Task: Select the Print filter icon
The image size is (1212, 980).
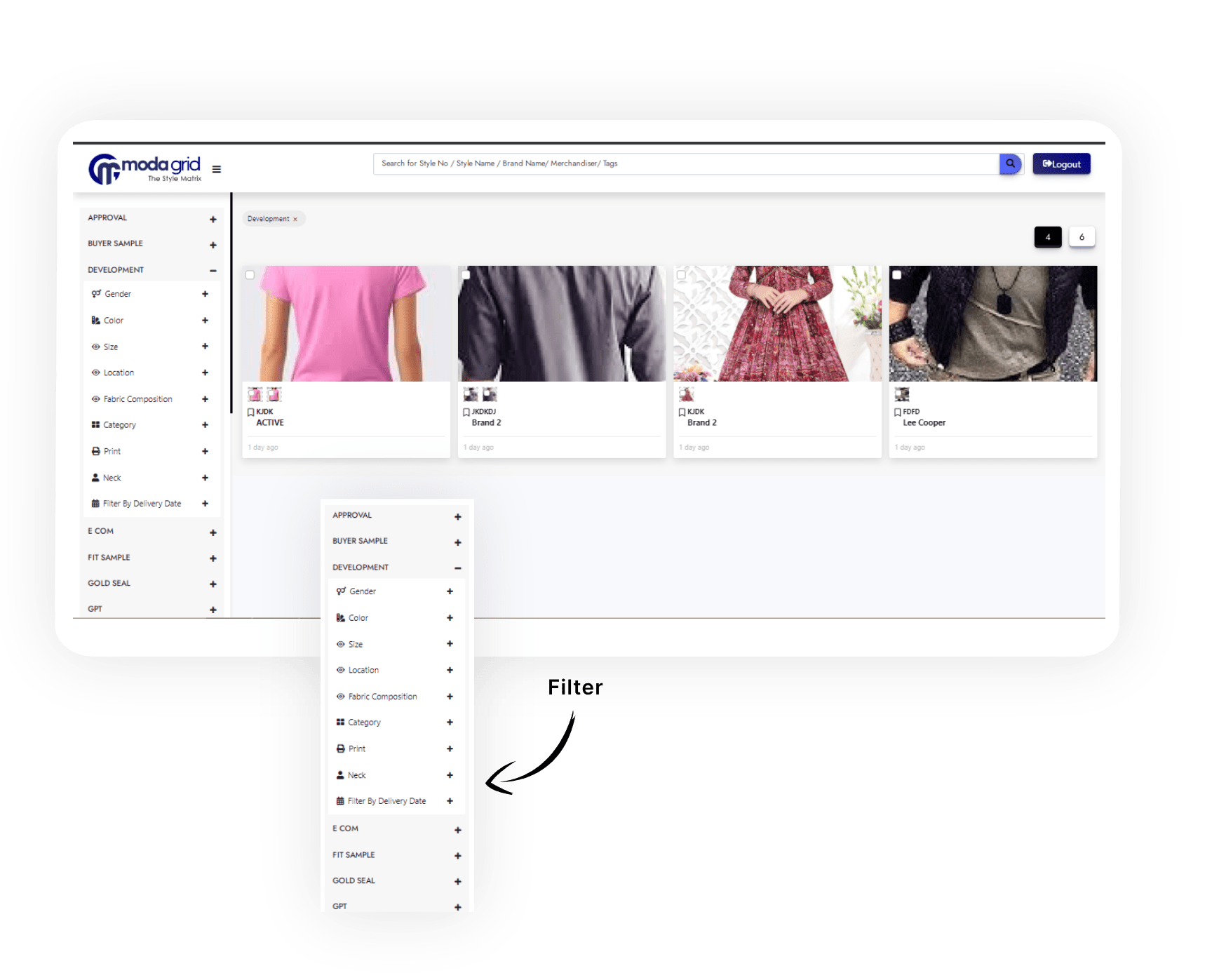Action: (96, 451)
